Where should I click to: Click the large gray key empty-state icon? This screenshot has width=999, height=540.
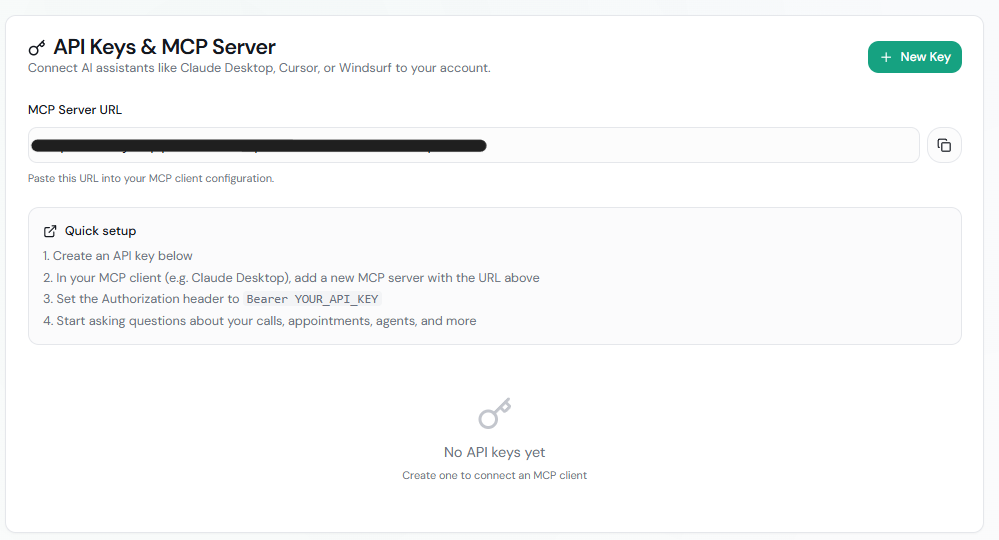494,414
